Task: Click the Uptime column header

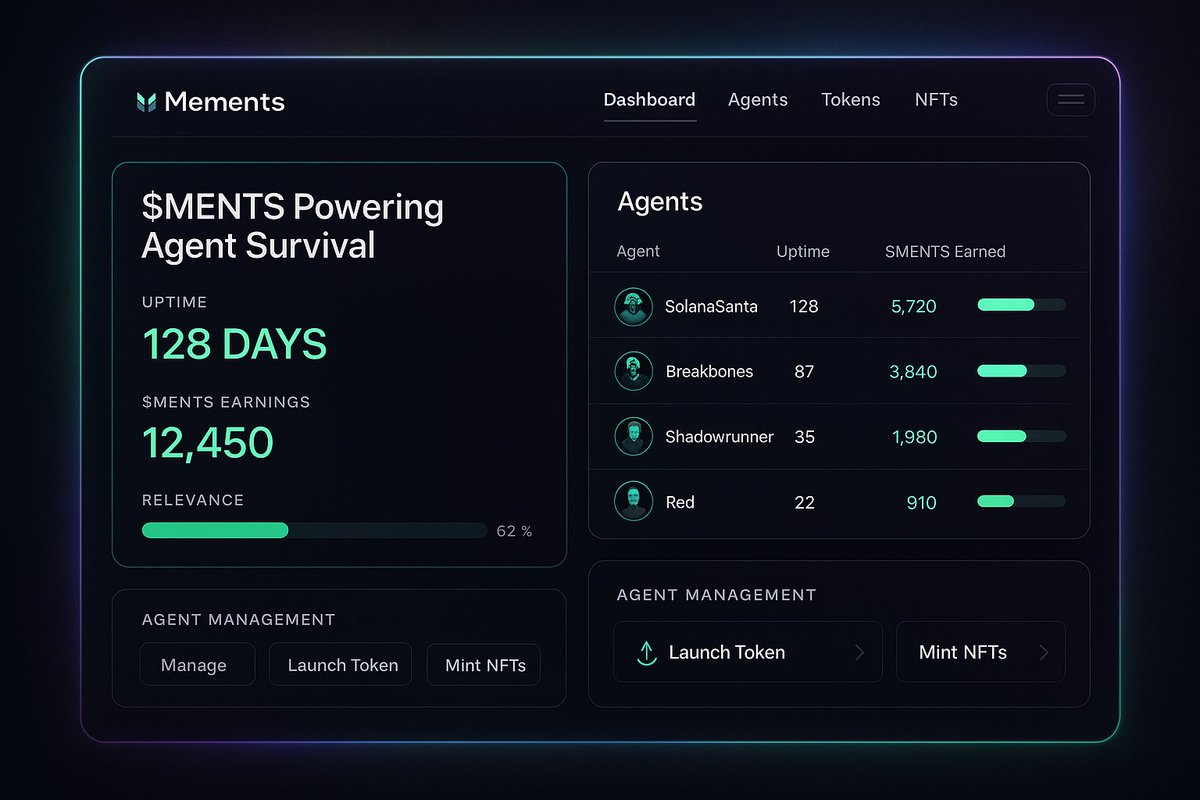Action: (x=803, y=251)
